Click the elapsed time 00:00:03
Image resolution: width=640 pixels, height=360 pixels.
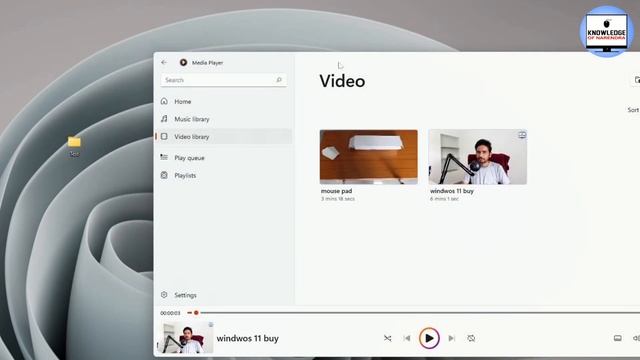pos(170,313)
